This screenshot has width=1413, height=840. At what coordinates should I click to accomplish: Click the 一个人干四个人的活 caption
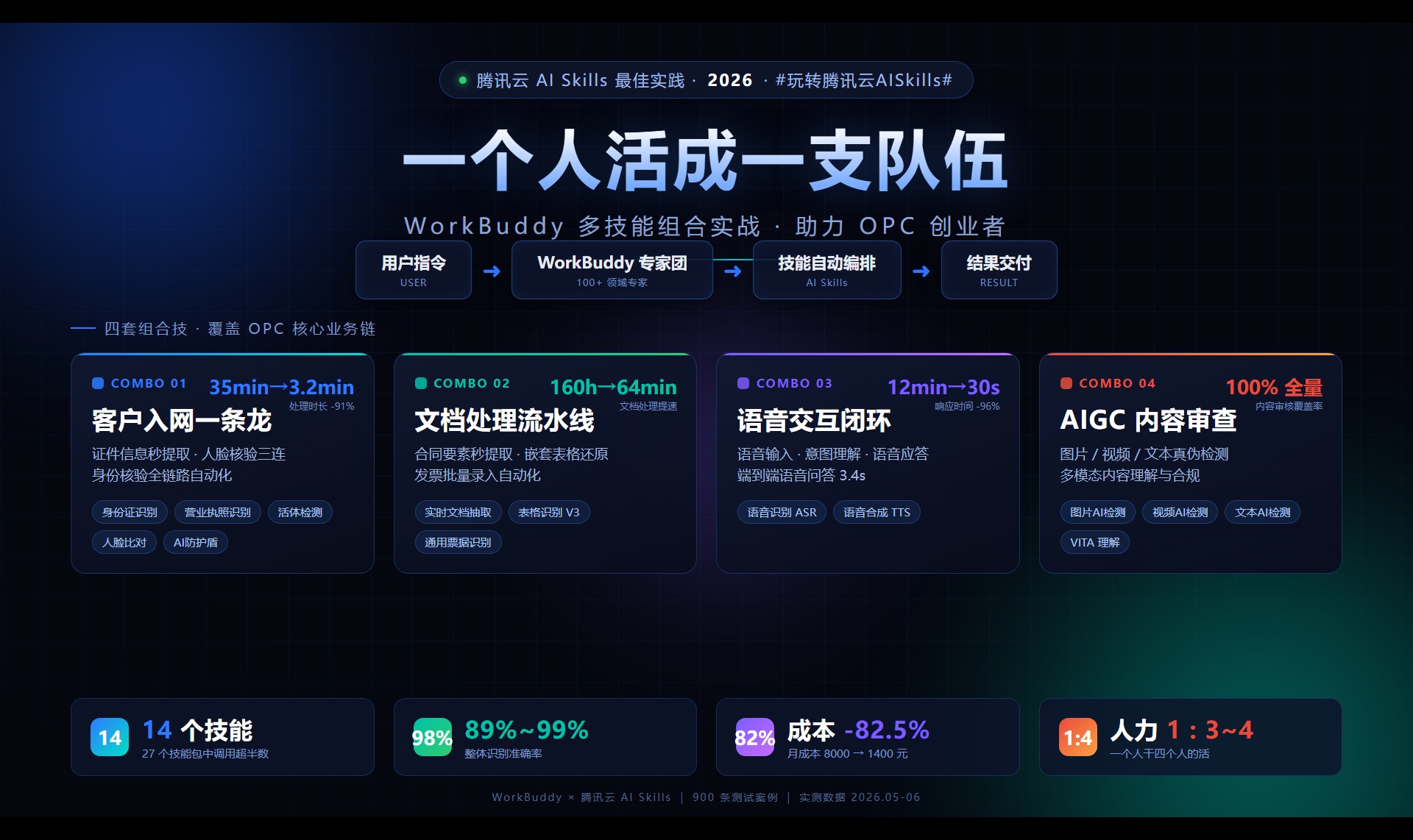click(1160, 754)
